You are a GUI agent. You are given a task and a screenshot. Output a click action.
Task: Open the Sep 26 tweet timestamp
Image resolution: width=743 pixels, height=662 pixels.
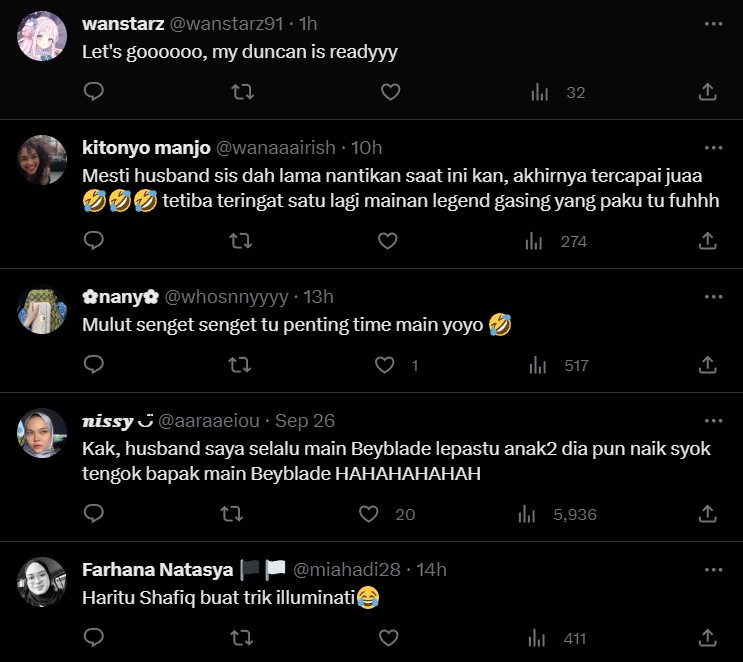click(304, 421)
